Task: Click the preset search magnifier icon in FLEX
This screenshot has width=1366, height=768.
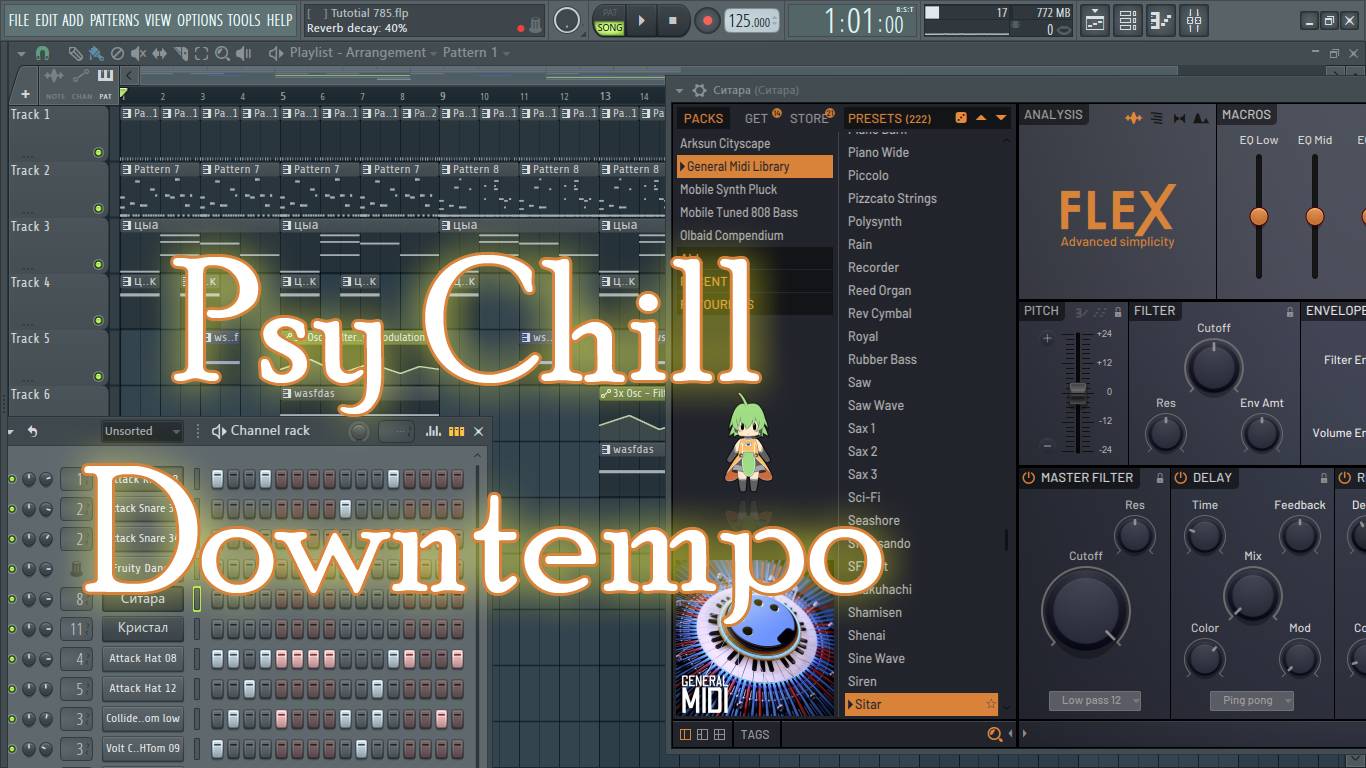Action: pos(994,734)
